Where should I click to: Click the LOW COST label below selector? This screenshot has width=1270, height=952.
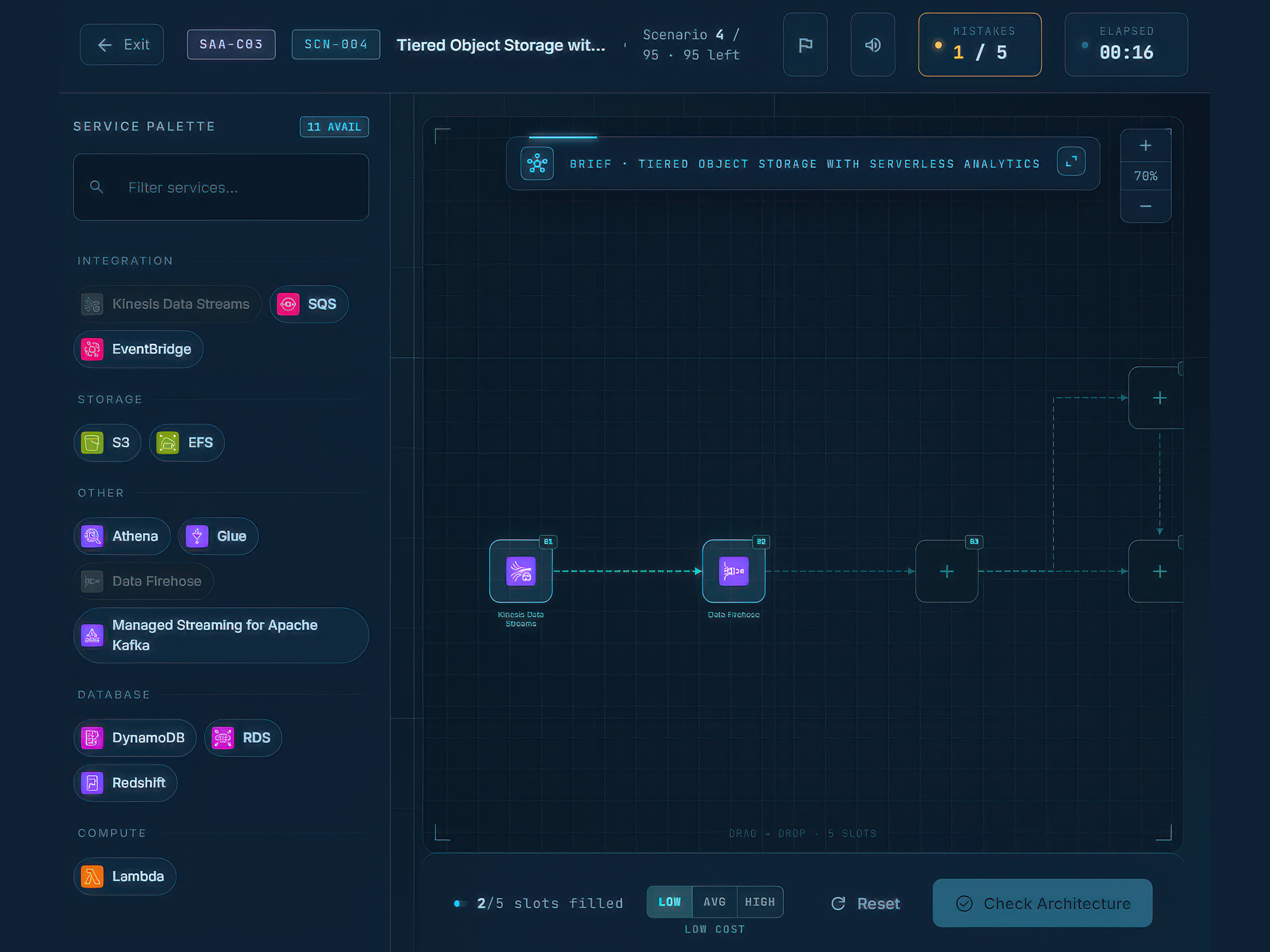[x=715, y=930]
